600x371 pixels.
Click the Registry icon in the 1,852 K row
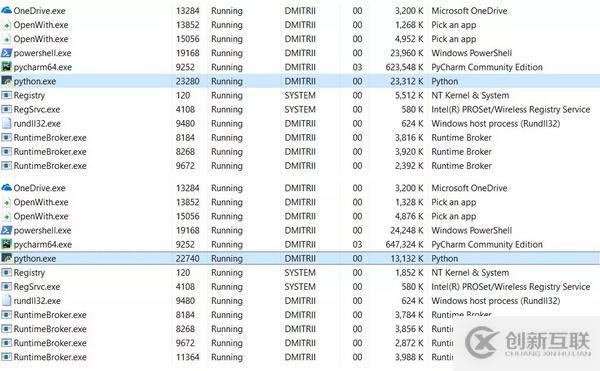7,273
